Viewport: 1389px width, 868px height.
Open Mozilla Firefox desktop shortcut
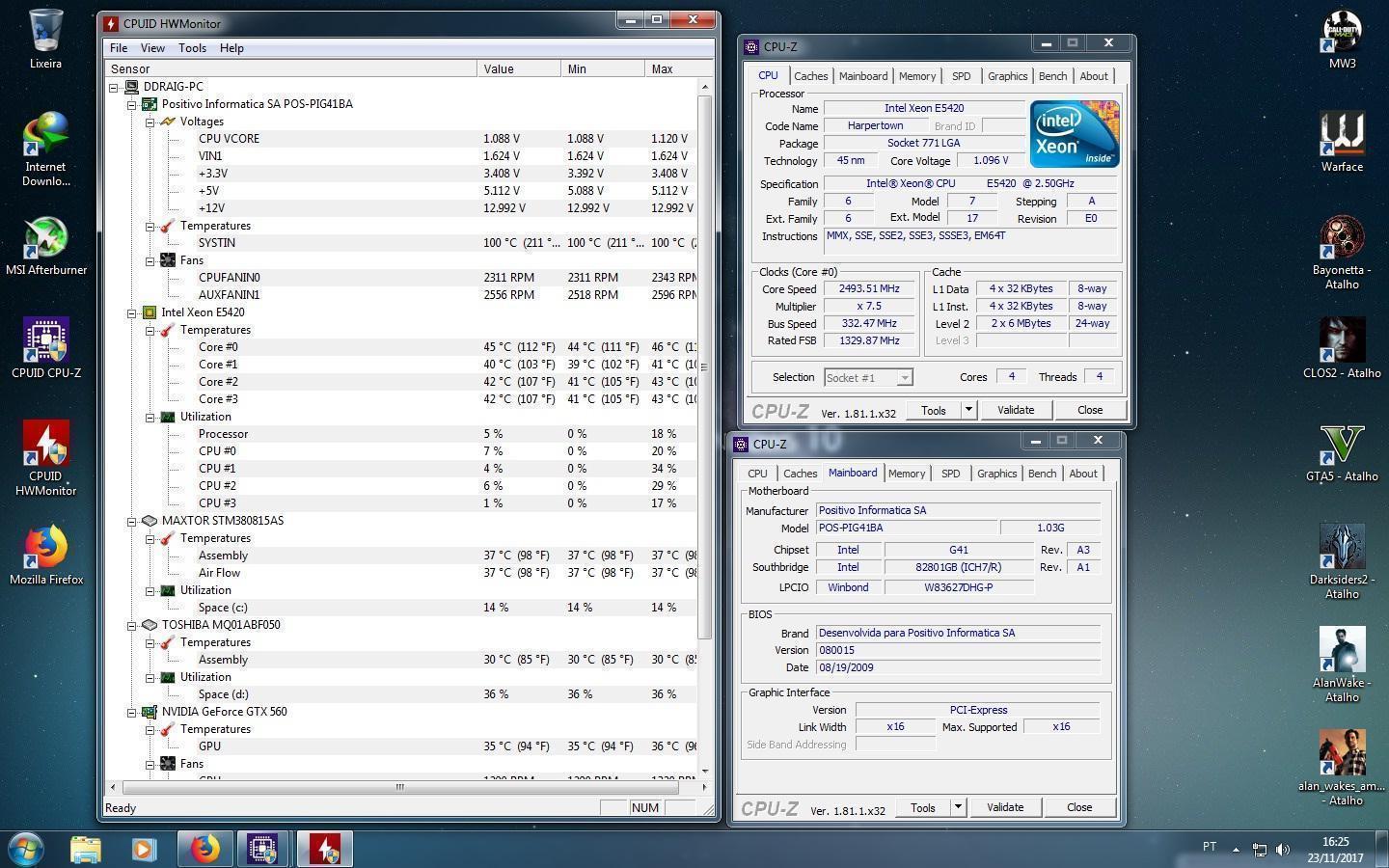(45, 555)
